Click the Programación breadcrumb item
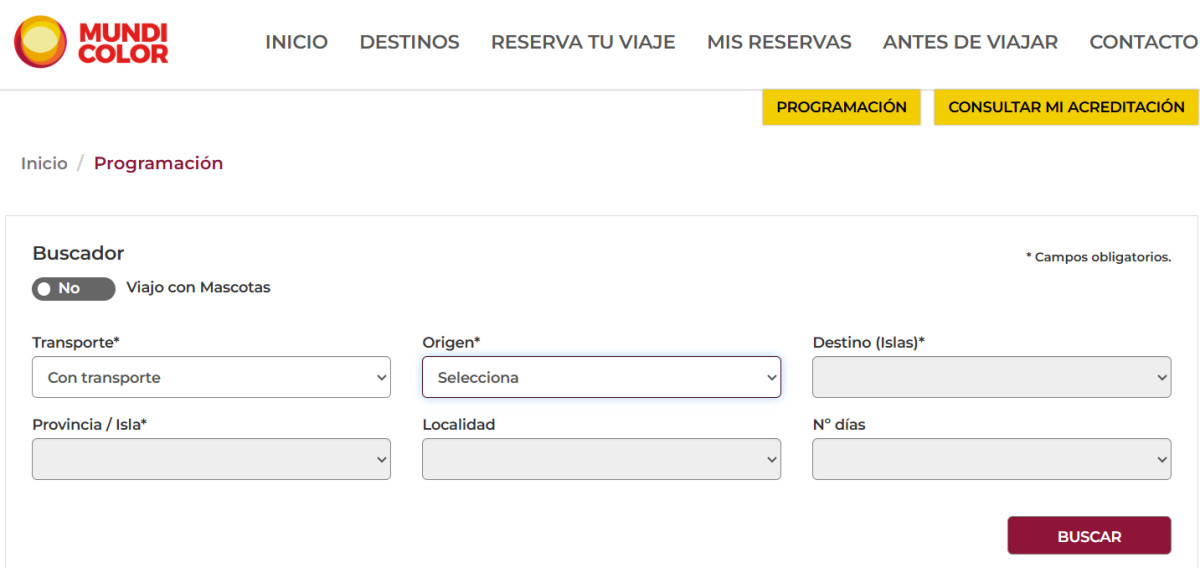 158,163
